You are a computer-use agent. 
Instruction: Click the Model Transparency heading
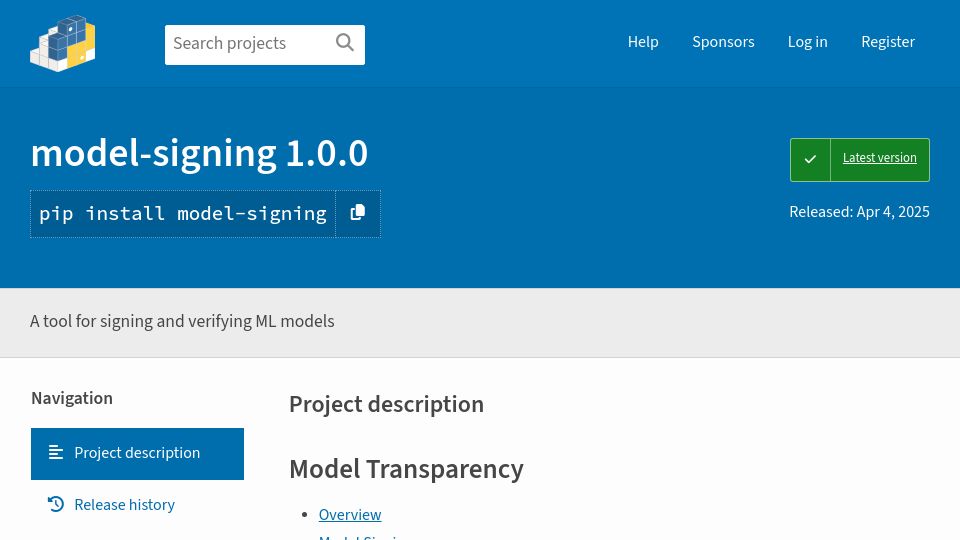[x=406, y=469]
